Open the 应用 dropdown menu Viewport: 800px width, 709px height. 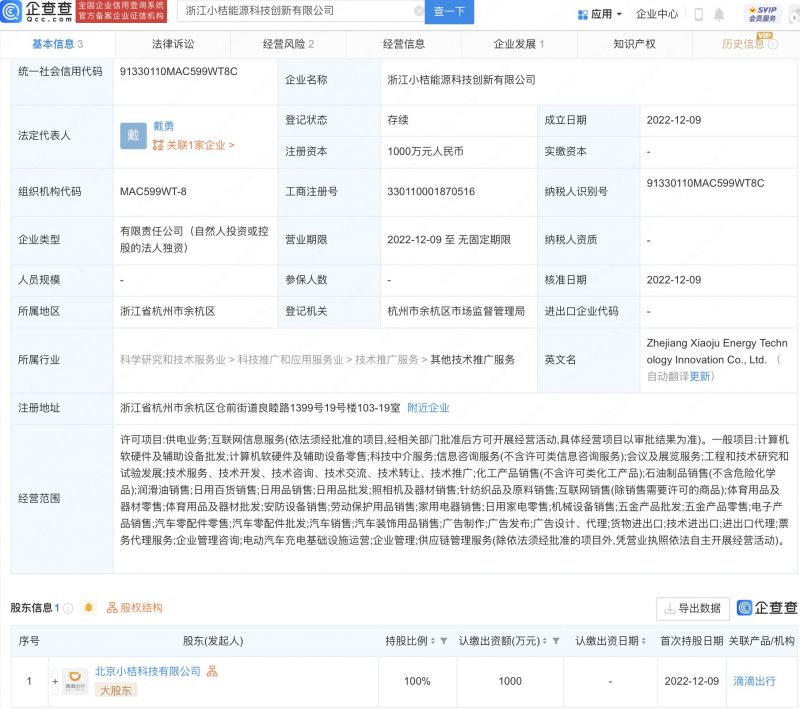click(599, 14)
